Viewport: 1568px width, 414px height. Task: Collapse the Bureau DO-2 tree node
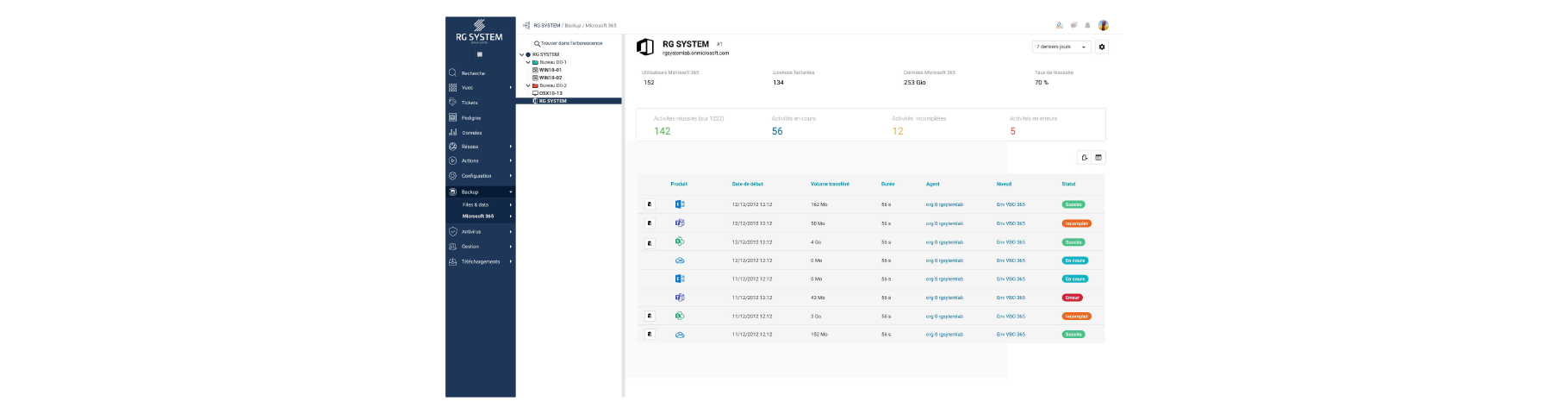tap(528, 85)
